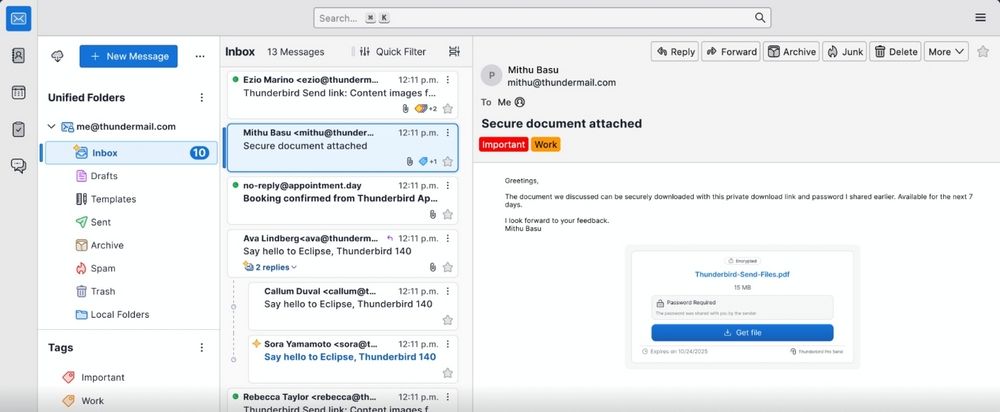Click the Forward button
The image size is (1000, 412).
click(731, 52)
